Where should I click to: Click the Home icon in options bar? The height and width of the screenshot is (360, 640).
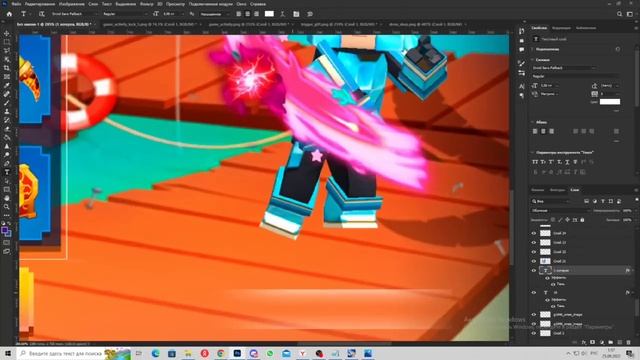9,14
